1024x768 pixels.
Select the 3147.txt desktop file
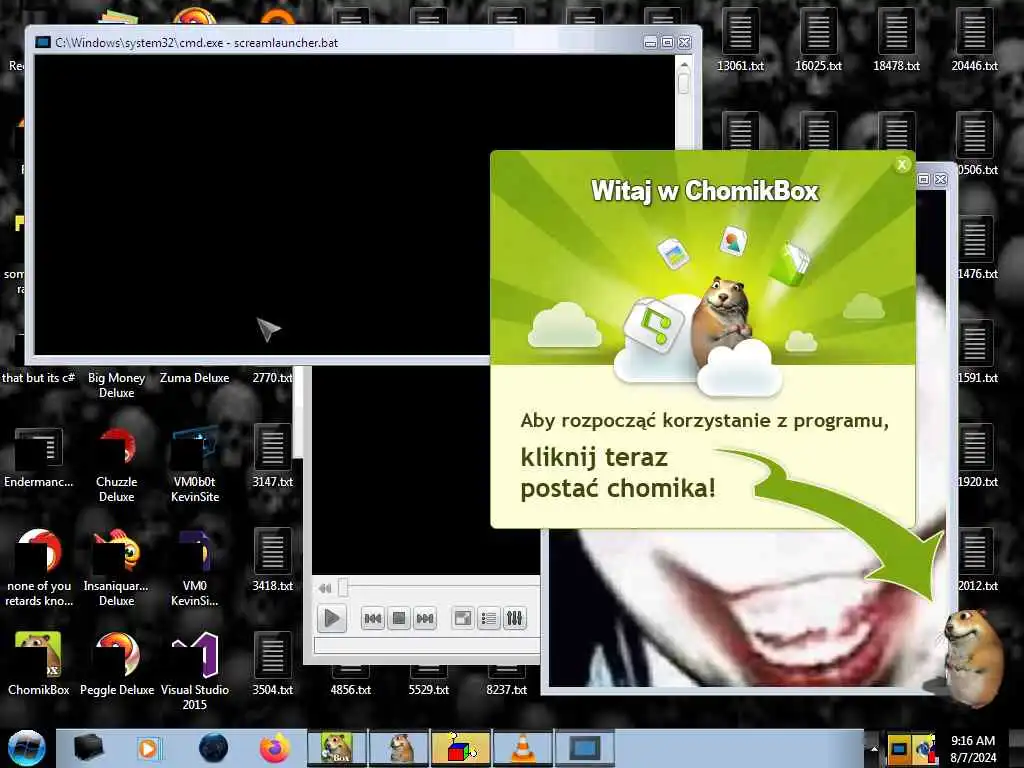point(272,456)
